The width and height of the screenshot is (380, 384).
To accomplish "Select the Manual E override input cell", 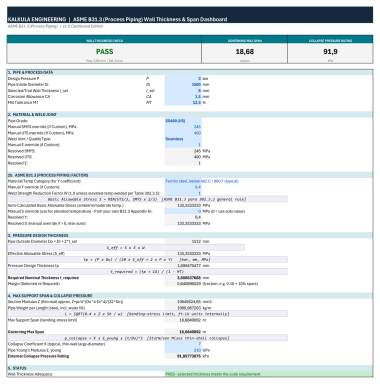I will pyautogui.click(x=183, y=145).
